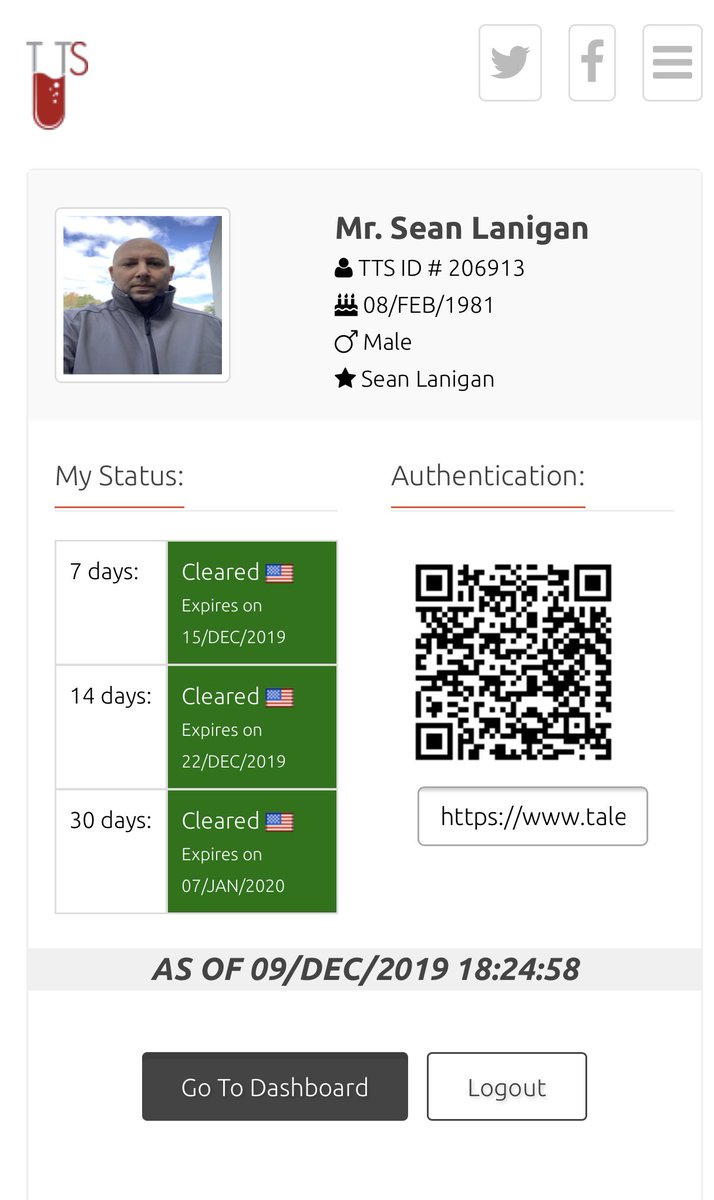The image size is (714, 1200).
Task: Click the 'Cleared' text in 14 days row
Action: [x=220, y=696]
